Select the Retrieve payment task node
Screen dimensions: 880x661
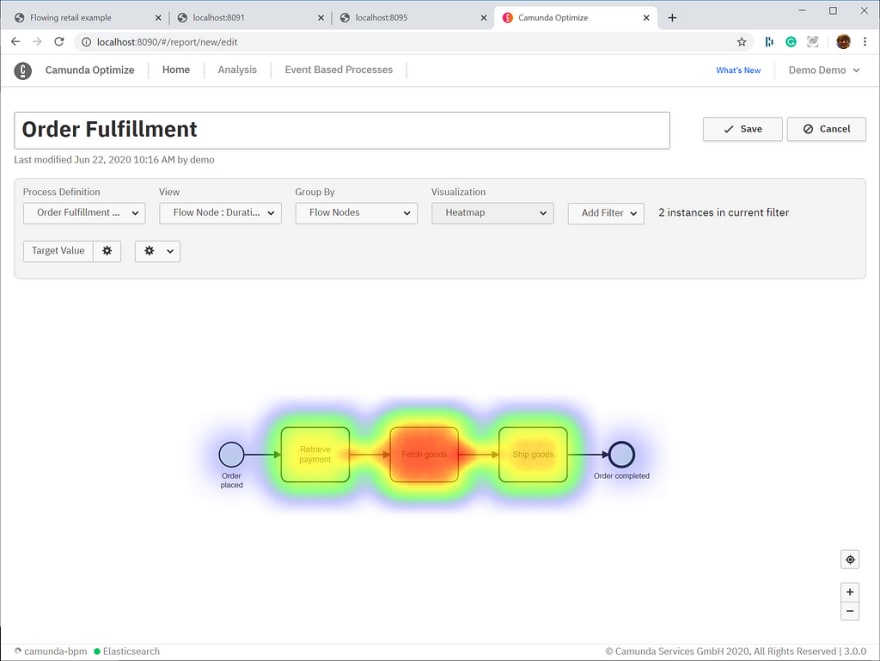[315, 455]
